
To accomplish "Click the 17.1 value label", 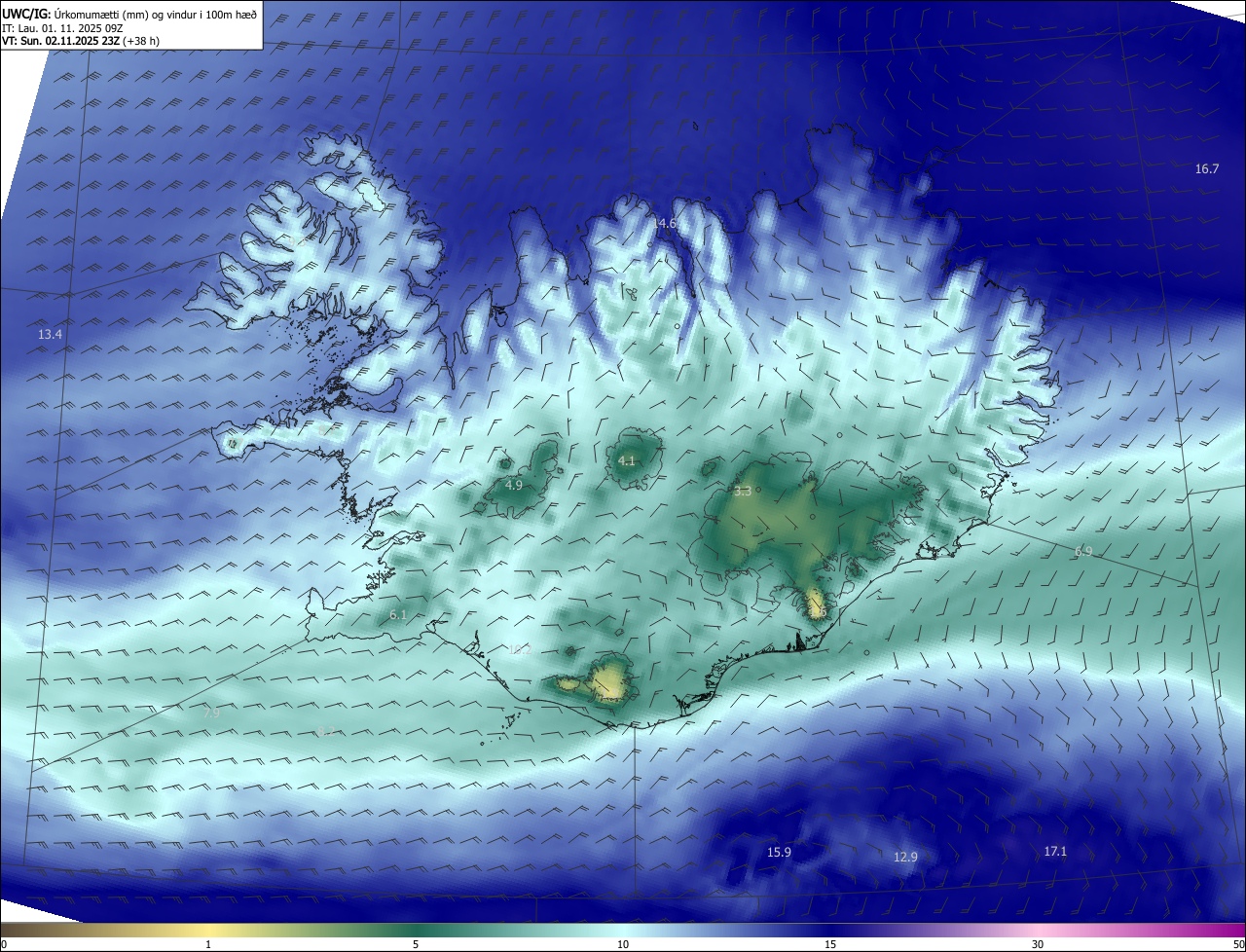I will pyautogui.click(x=1055, y=852).
